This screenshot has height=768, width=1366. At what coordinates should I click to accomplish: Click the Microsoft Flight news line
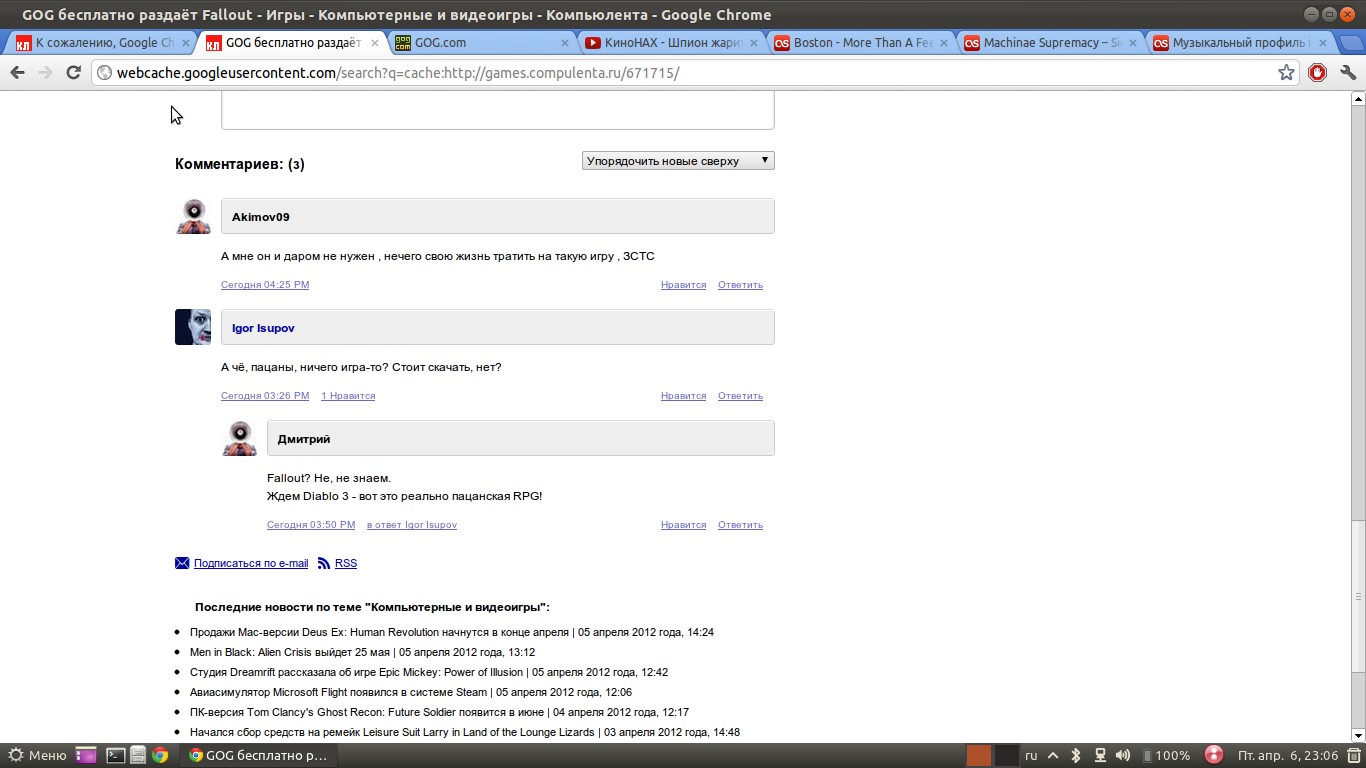point(411,692)
